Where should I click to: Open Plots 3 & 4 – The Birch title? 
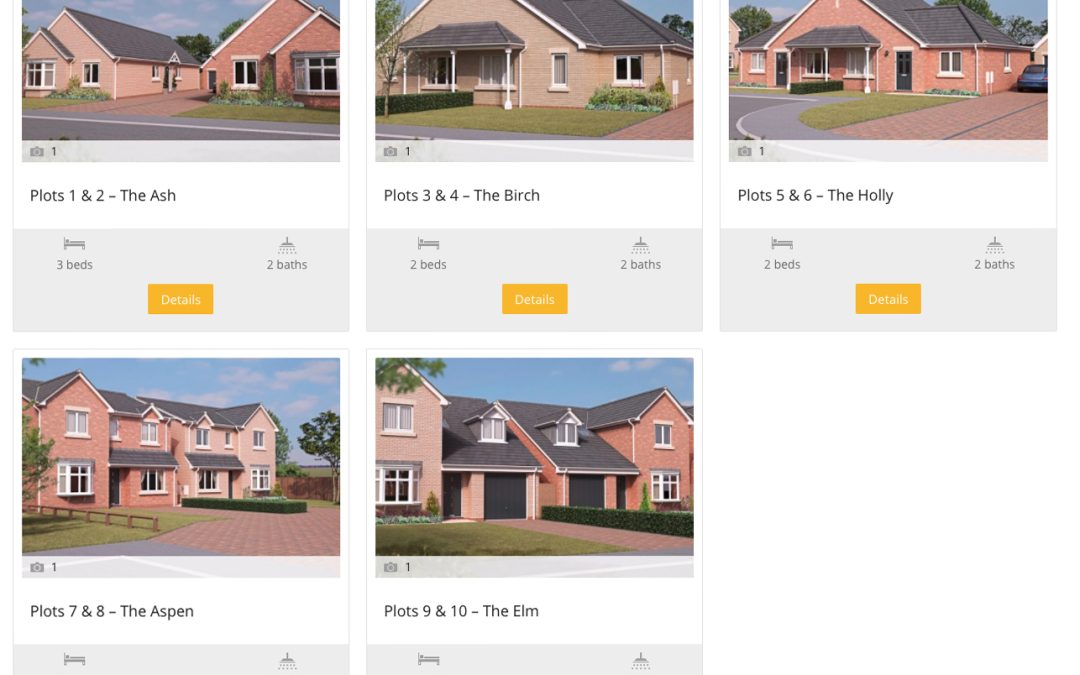click(x=461, y=196)
